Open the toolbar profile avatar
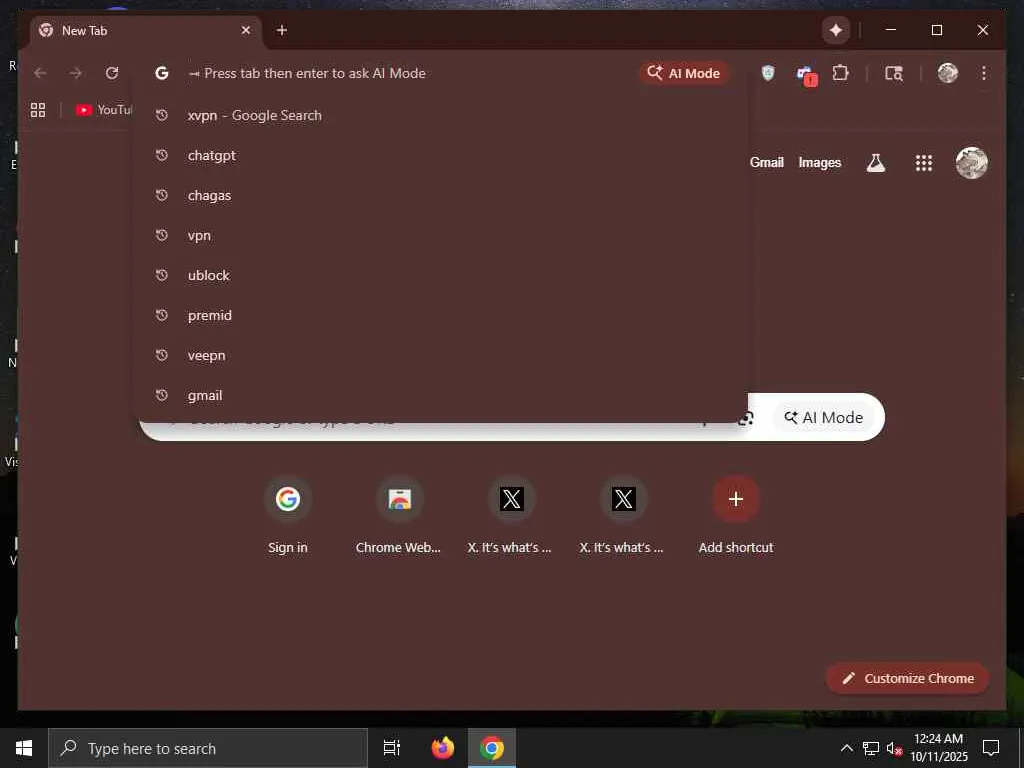Image resolution: width=1024 pixels, height=768 pixels. [948, 73]
